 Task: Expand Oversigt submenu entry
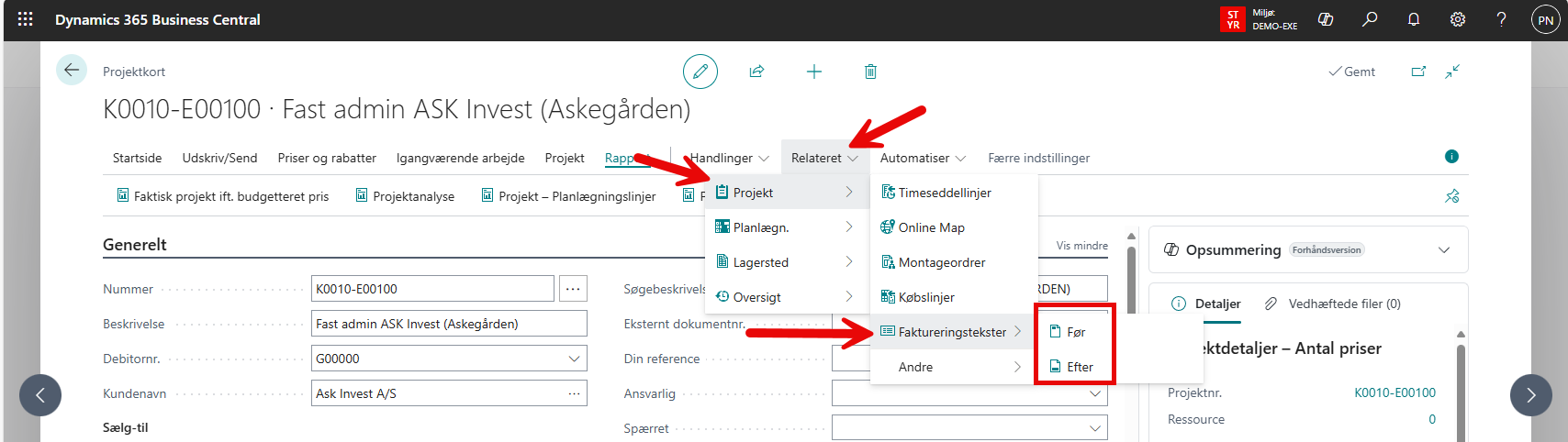click(786, 297)
